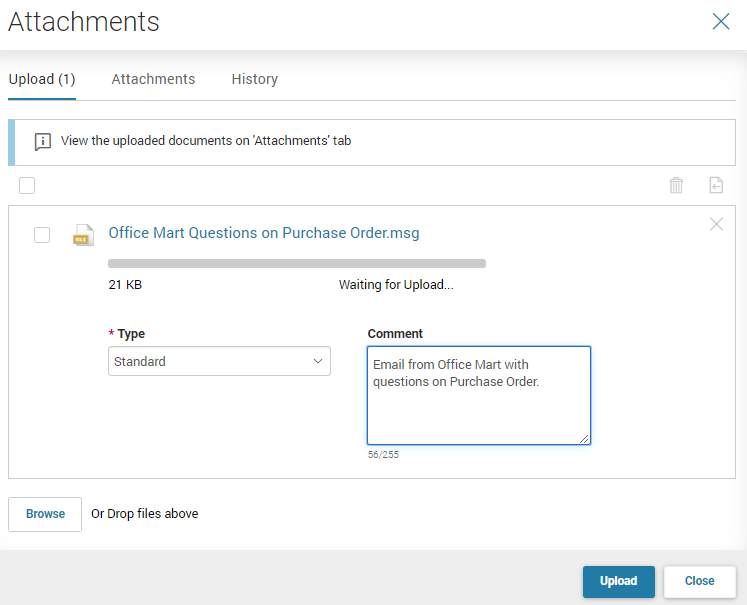Toggle the select-all checkbox
Viewport: 747px width, 605px height.
pos(27,185)
